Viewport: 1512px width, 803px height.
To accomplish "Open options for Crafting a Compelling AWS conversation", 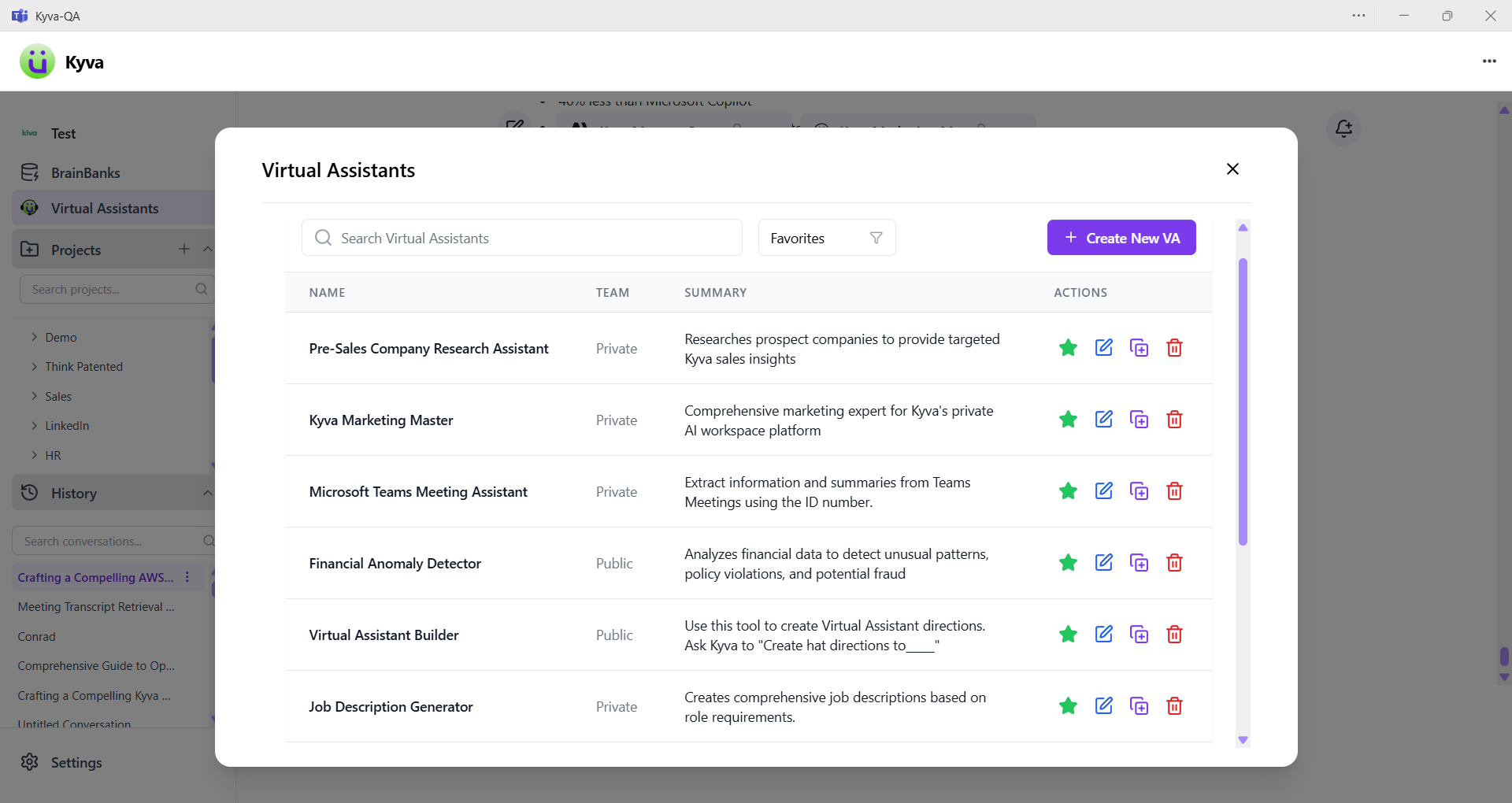I will [x=187, y=577].
